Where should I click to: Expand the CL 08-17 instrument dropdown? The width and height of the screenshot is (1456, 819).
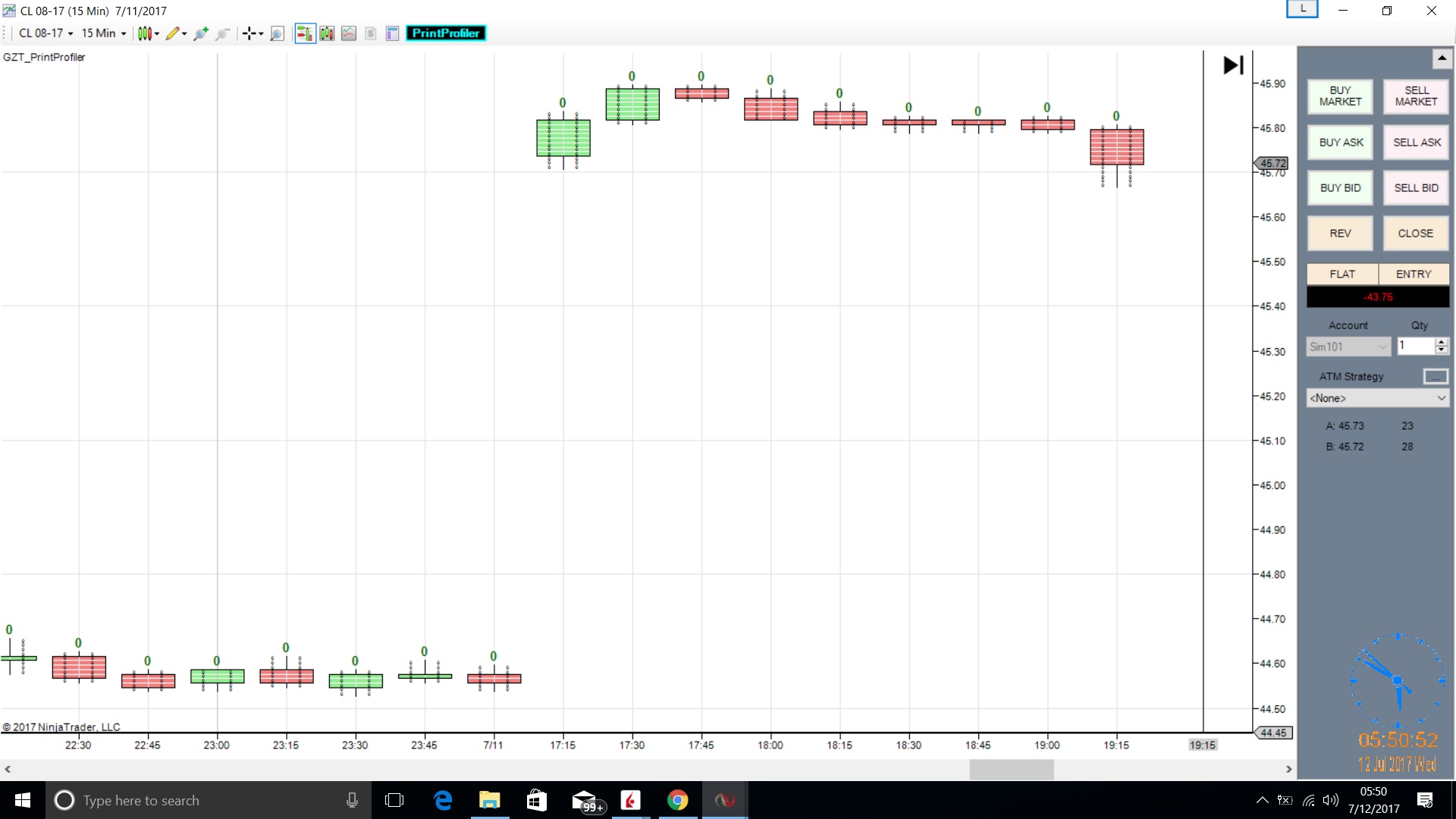click(x=45, y=33)
